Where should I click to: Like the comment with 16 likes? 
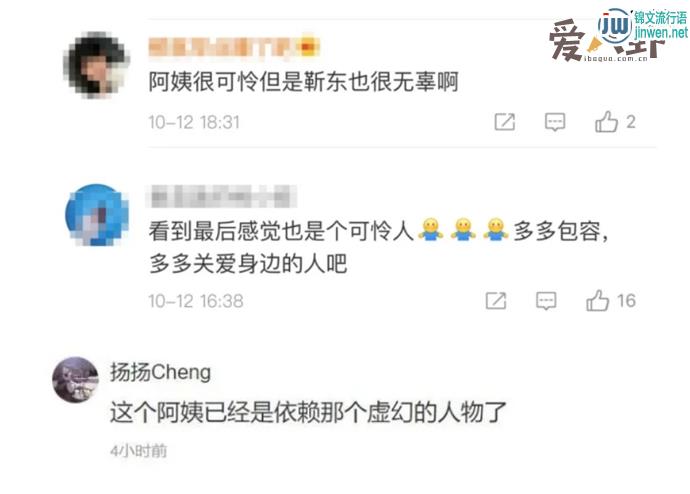pos(611,300)
